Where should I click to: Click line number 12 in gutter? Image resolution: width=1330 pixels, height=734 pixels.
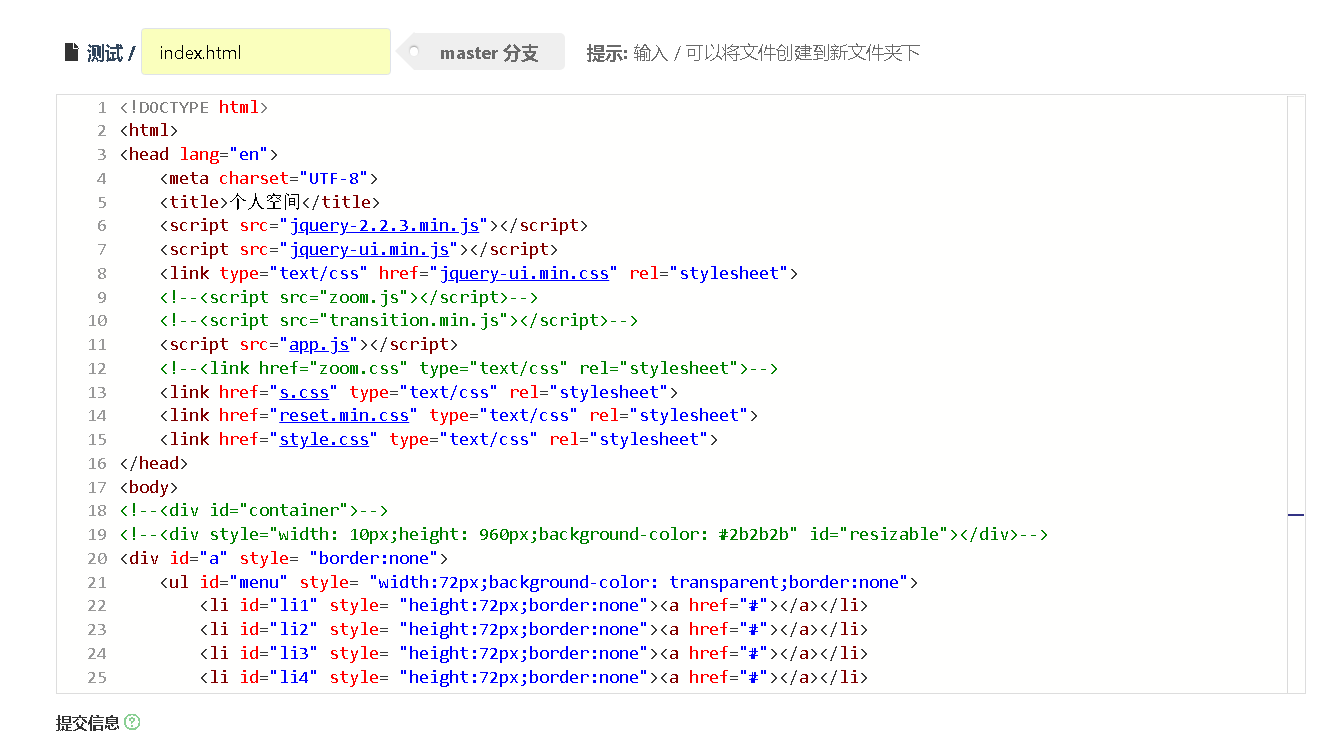point(97,368)
